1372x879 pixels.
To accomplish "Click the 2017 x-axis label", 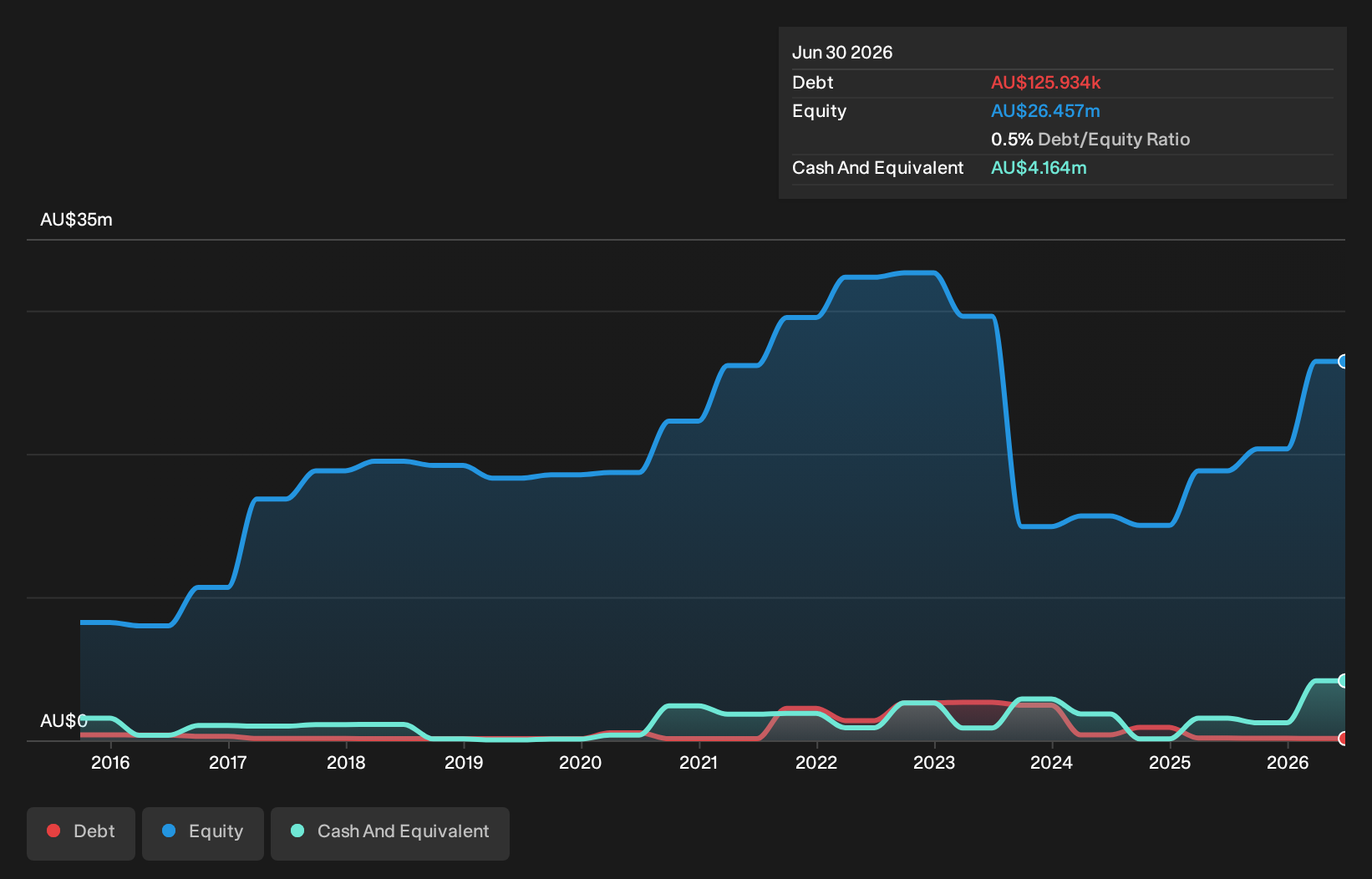I will click(227, 762).
